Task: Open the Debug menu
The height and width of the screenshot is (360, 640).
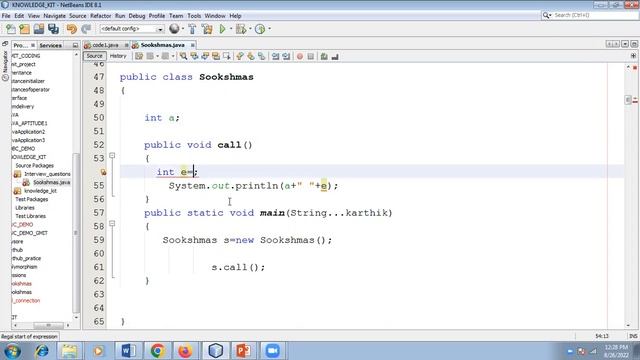Action: (x=137, y=16)
